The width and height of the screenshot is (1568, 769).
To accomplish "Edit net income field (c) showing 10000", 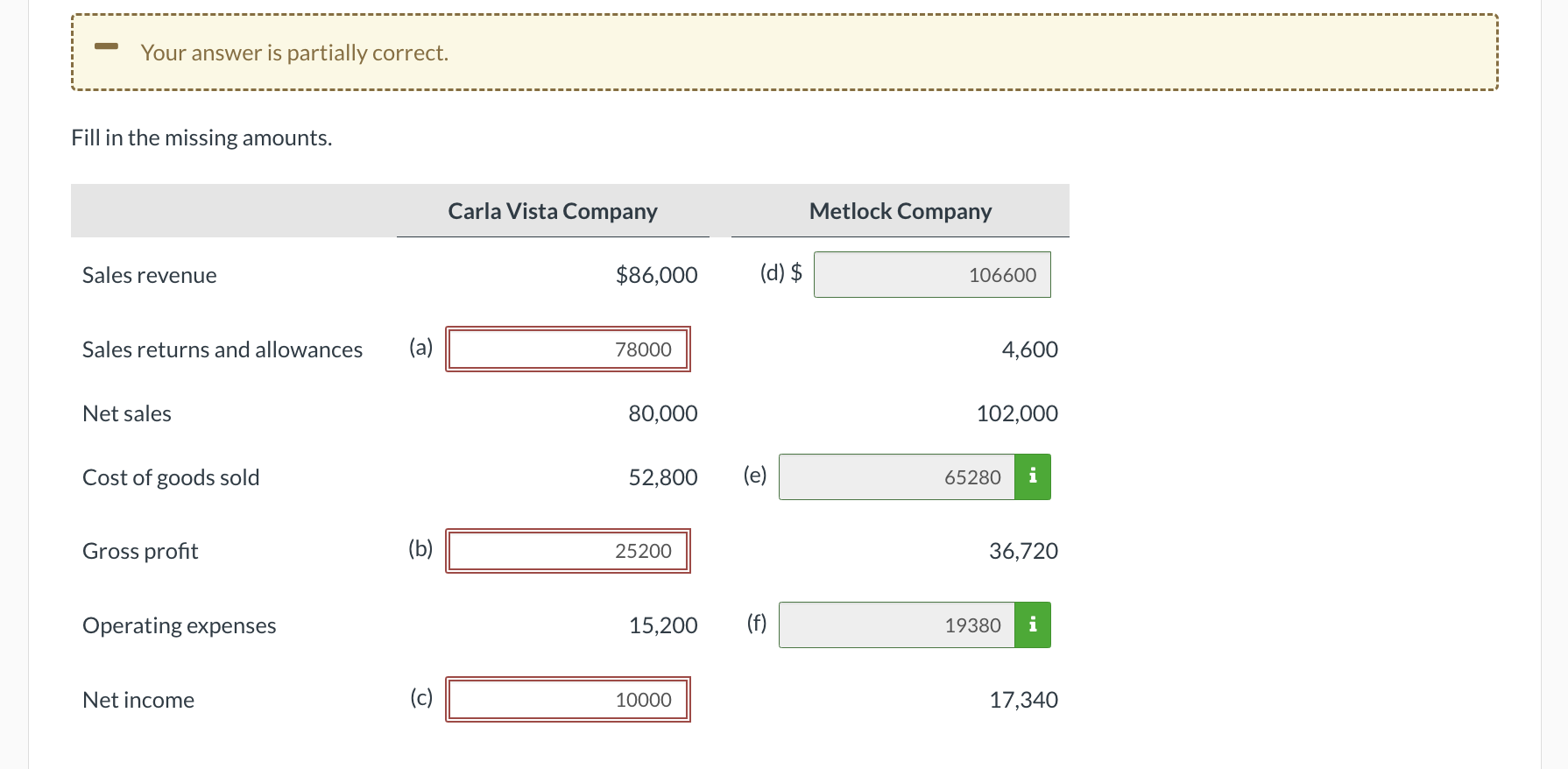I will [568, 699].
